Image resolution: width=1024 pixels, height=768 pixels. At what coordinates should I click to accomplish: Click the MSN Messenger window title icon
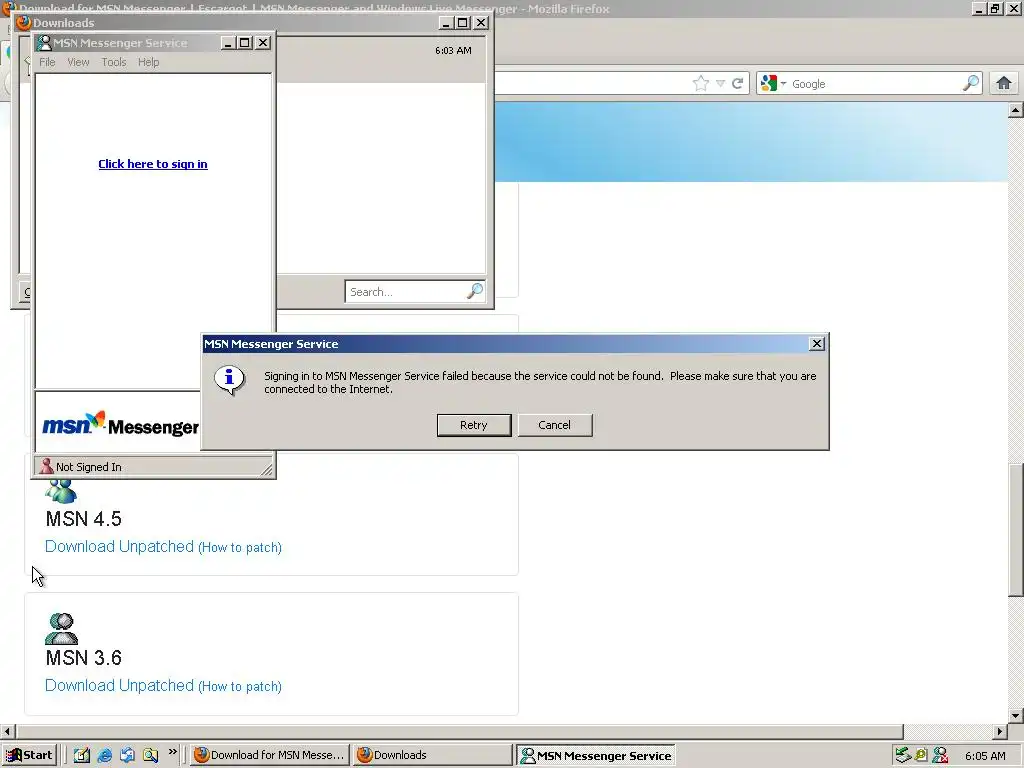[44, 43]
